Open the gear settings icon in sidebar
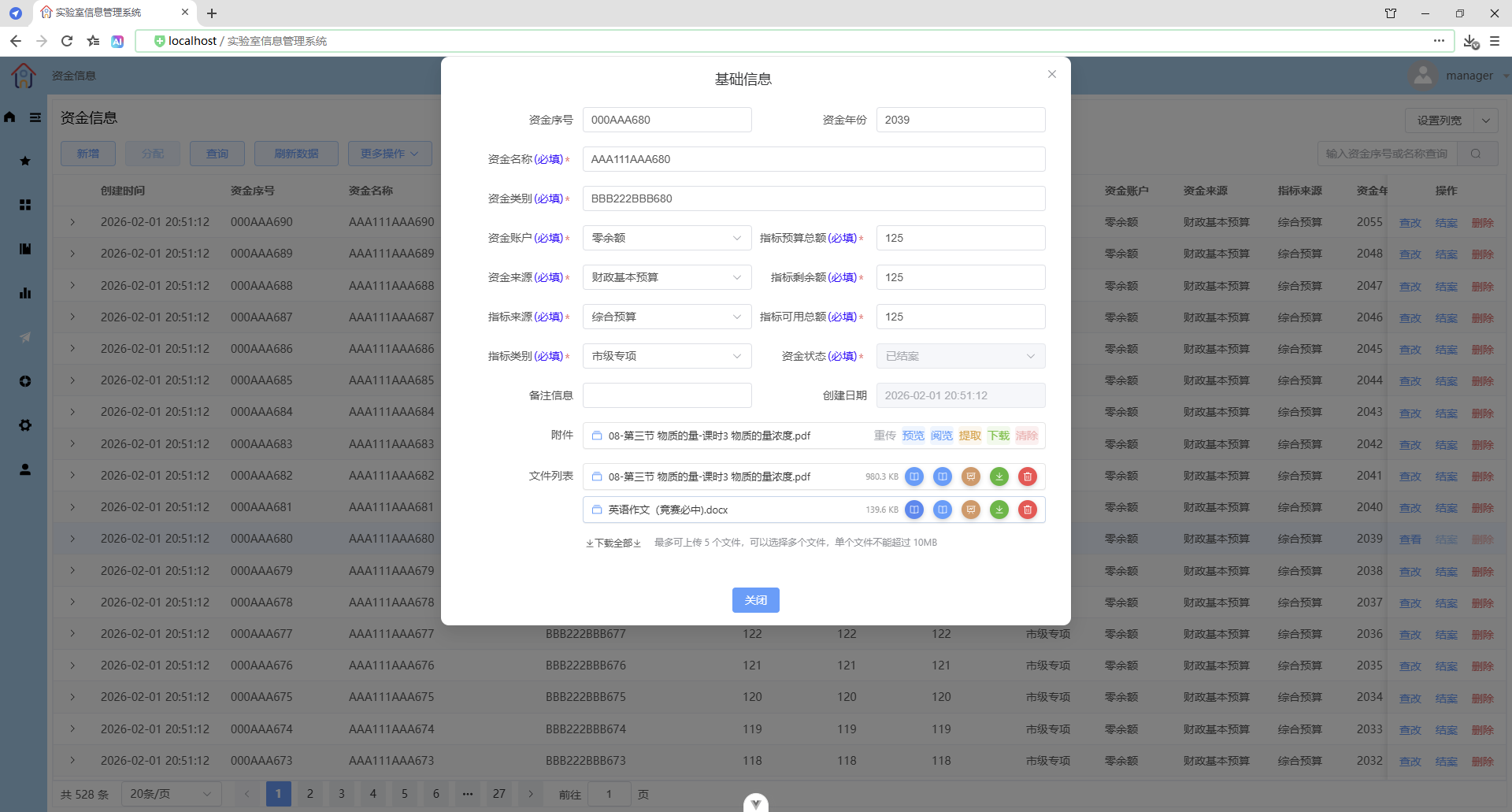Screen dimensions: 1512x812 tap(25, 425)
